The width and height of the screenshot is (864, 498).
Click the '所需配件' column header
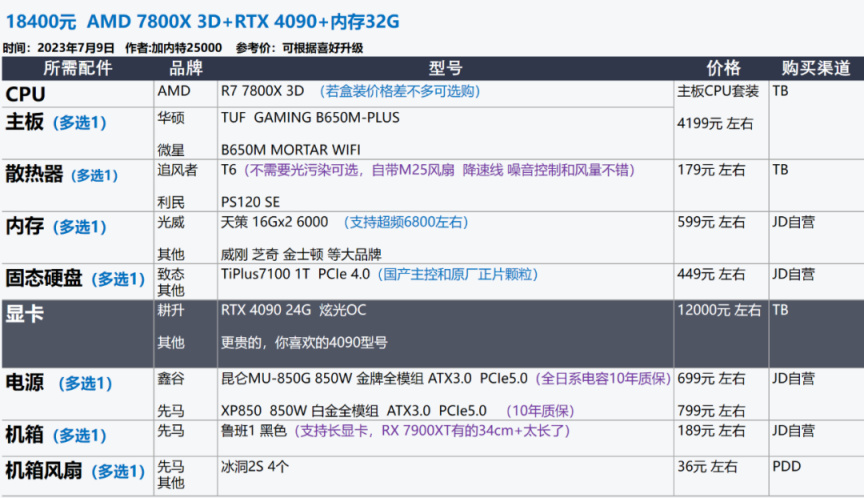(x=78, y=68)
